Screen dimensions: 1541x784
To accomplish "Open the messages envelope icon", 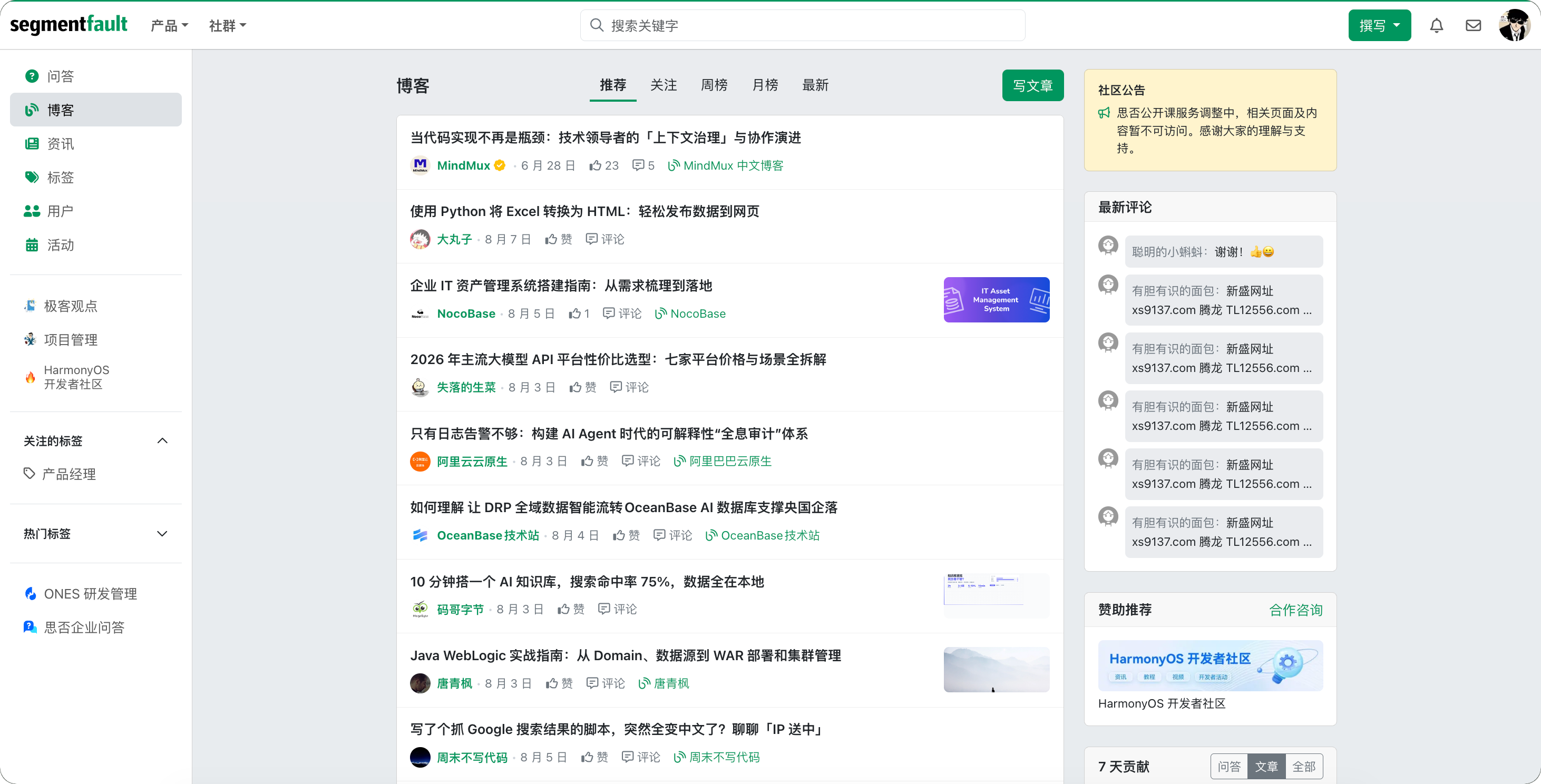I will (x=1473, y=25).
